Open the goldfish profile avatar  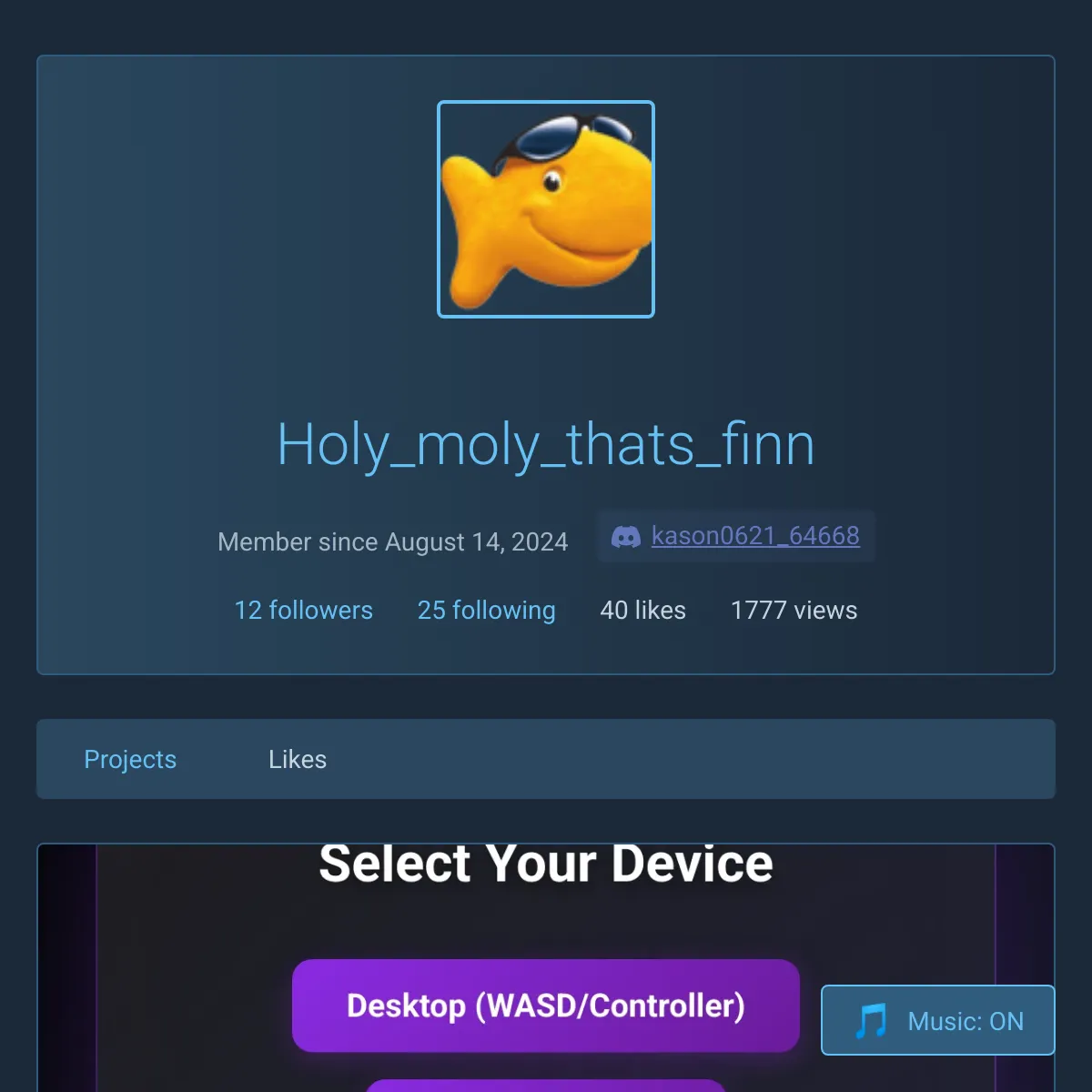546,209
